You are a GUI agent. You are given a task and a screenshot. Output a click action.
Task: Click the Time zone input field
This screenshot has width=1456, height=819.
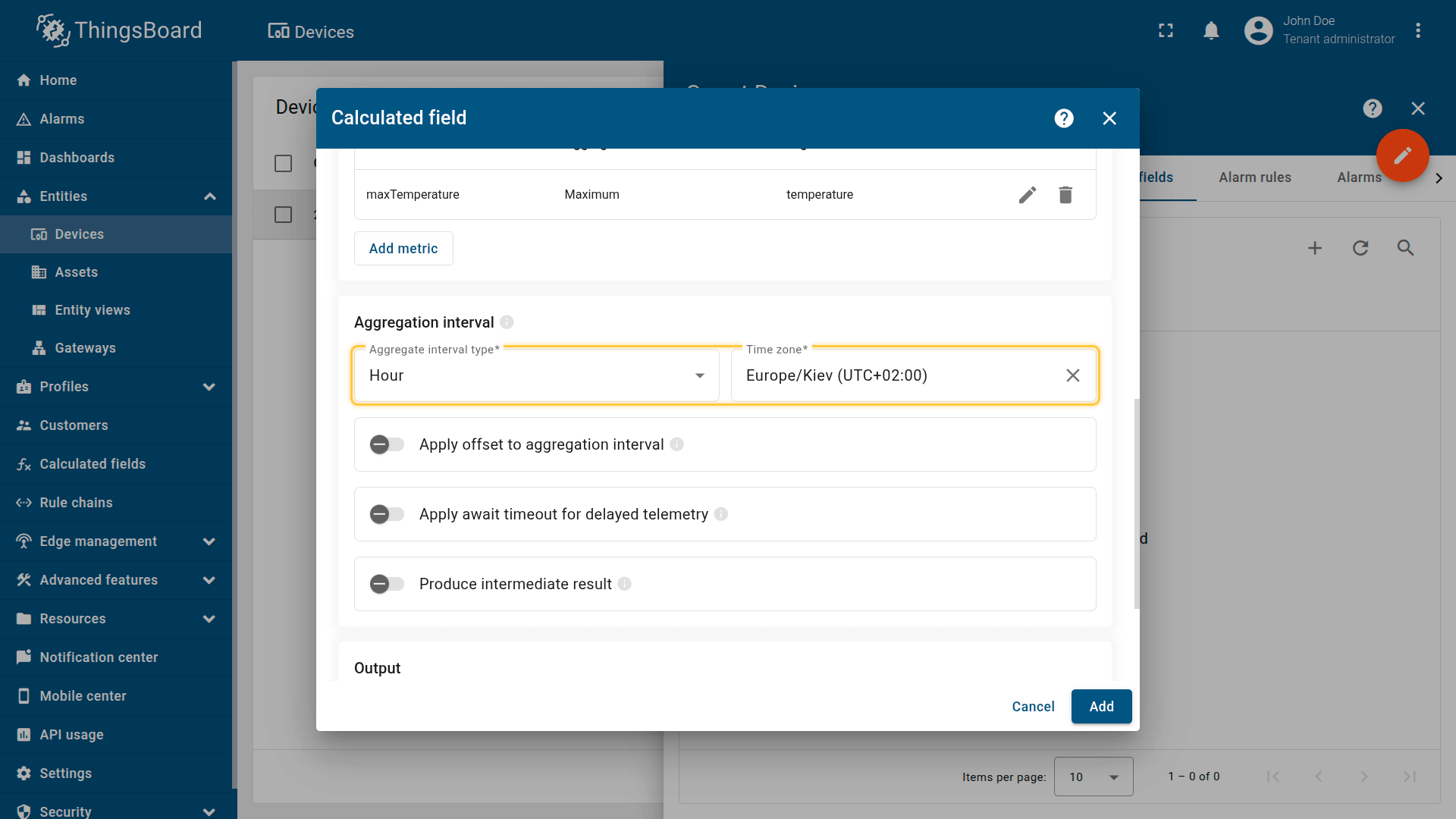click(895, 375)
